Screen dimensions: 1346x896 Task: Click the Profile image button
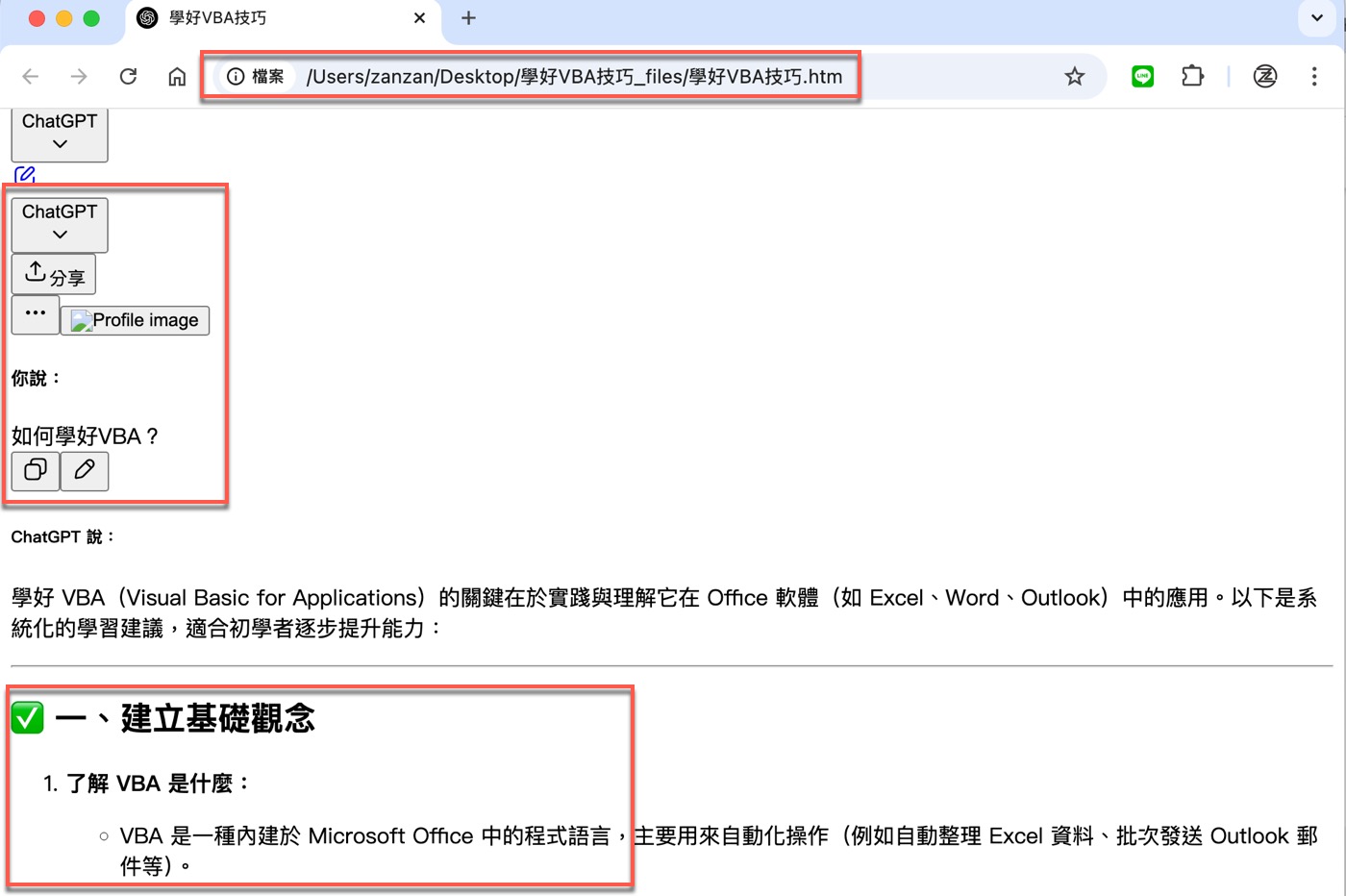pyautogui.click(x=135, y=320)
